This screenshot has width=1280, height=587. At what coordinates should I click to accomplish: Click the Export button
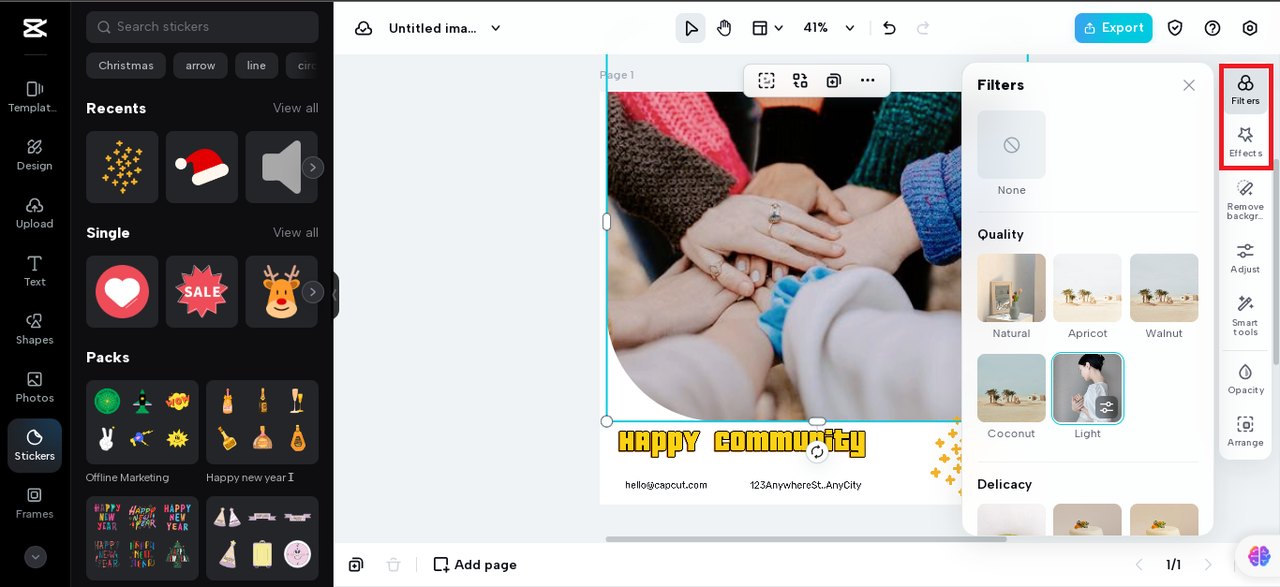tap(1113, 28)
